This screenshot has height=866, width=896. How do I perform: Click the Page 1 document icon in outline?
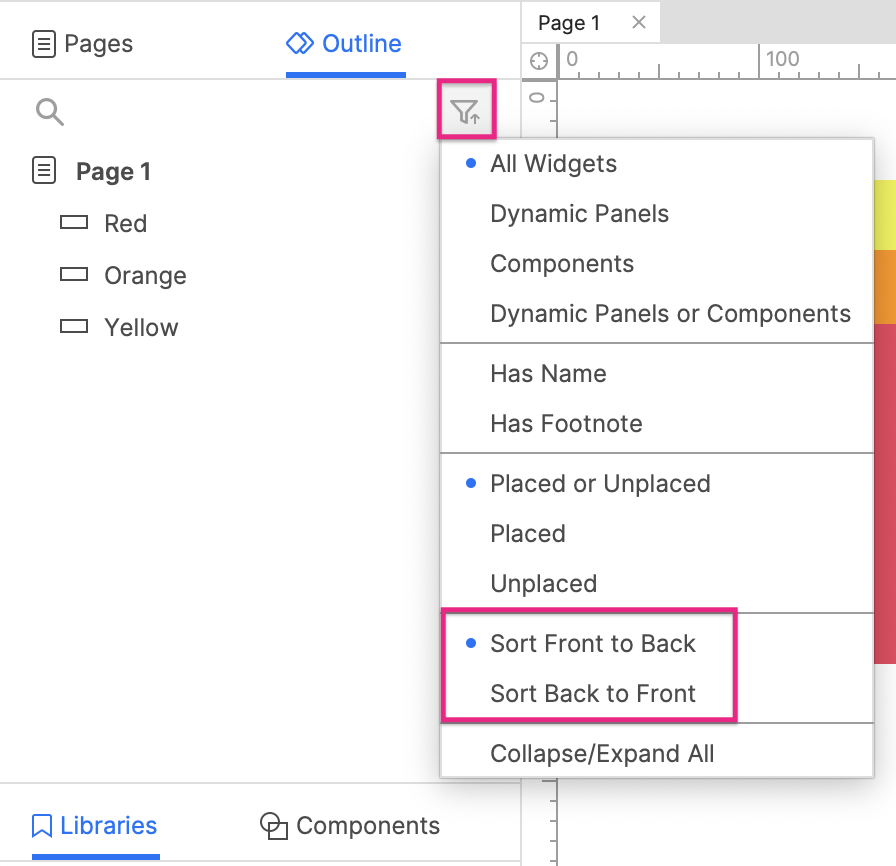[x=44, y=170]
